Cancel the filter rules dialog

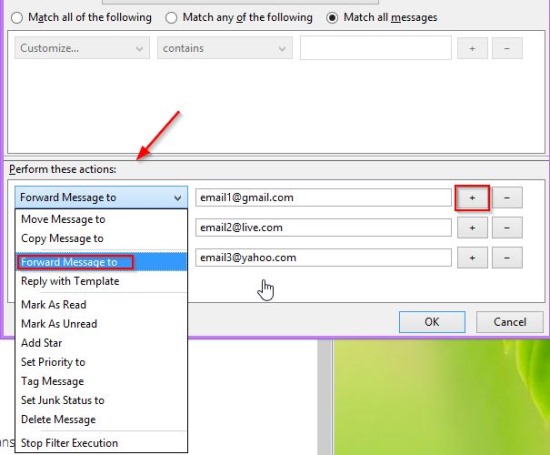click(x=510, y=322)
